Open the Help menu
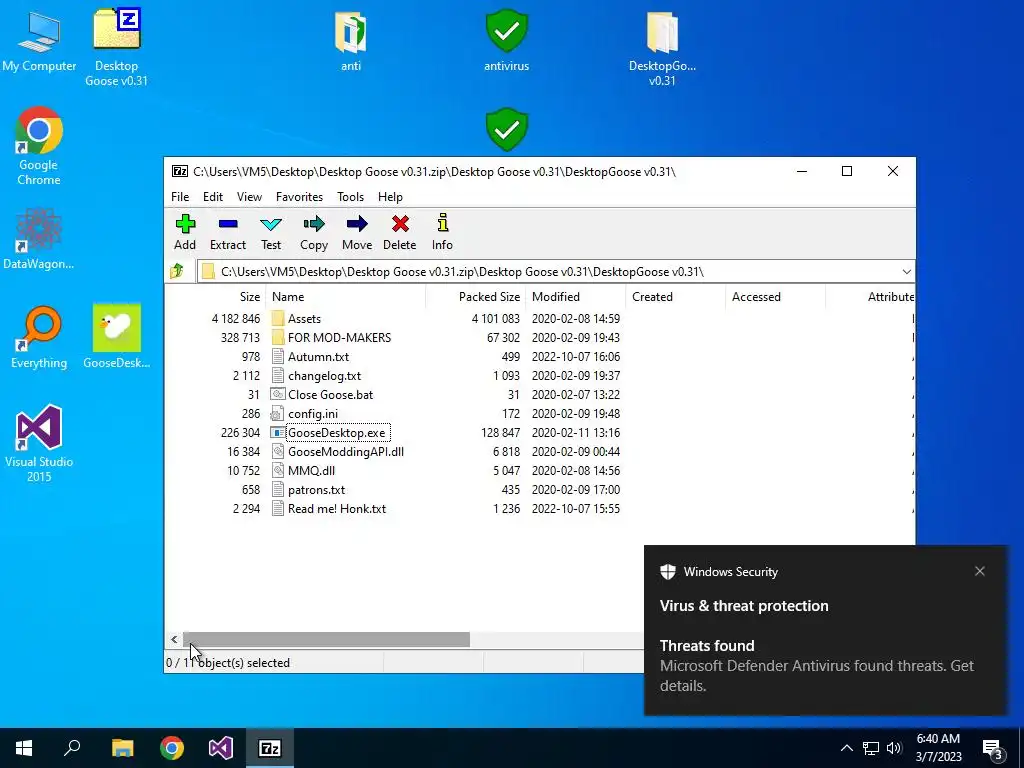The width and height of the screenshot is (1024, 768). coord(390,197)
